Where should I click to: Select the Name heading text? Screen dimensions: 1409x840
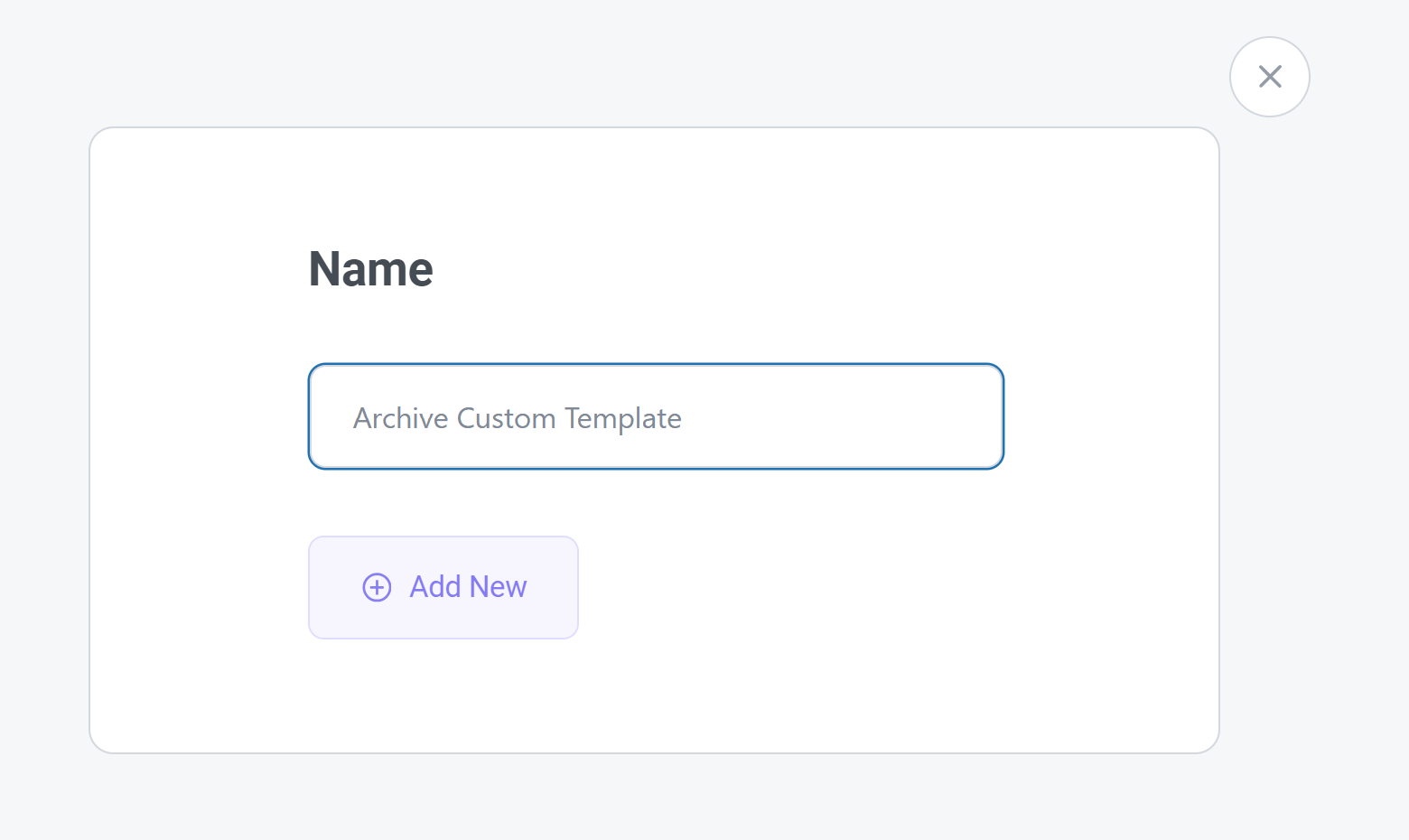[371, 269]
